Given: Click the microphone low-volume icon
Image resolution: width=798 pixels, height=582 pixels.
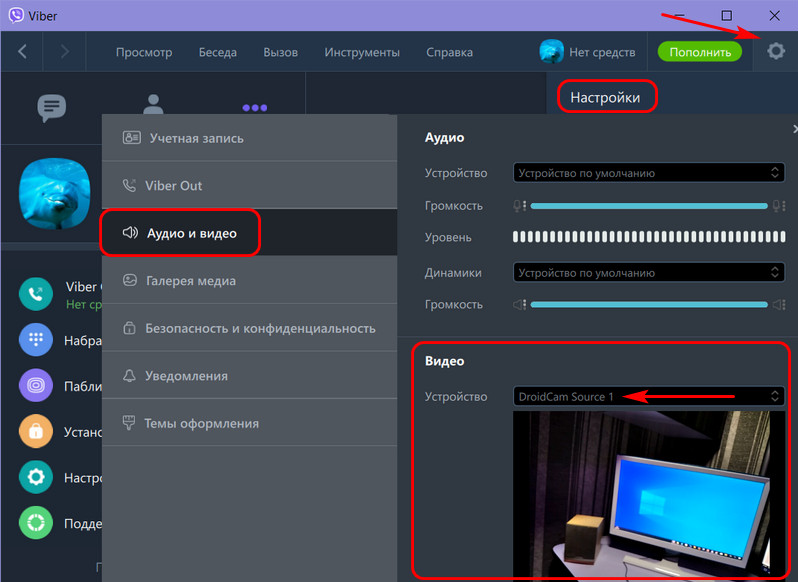Looking at the screenshot, I should (520, 206).
